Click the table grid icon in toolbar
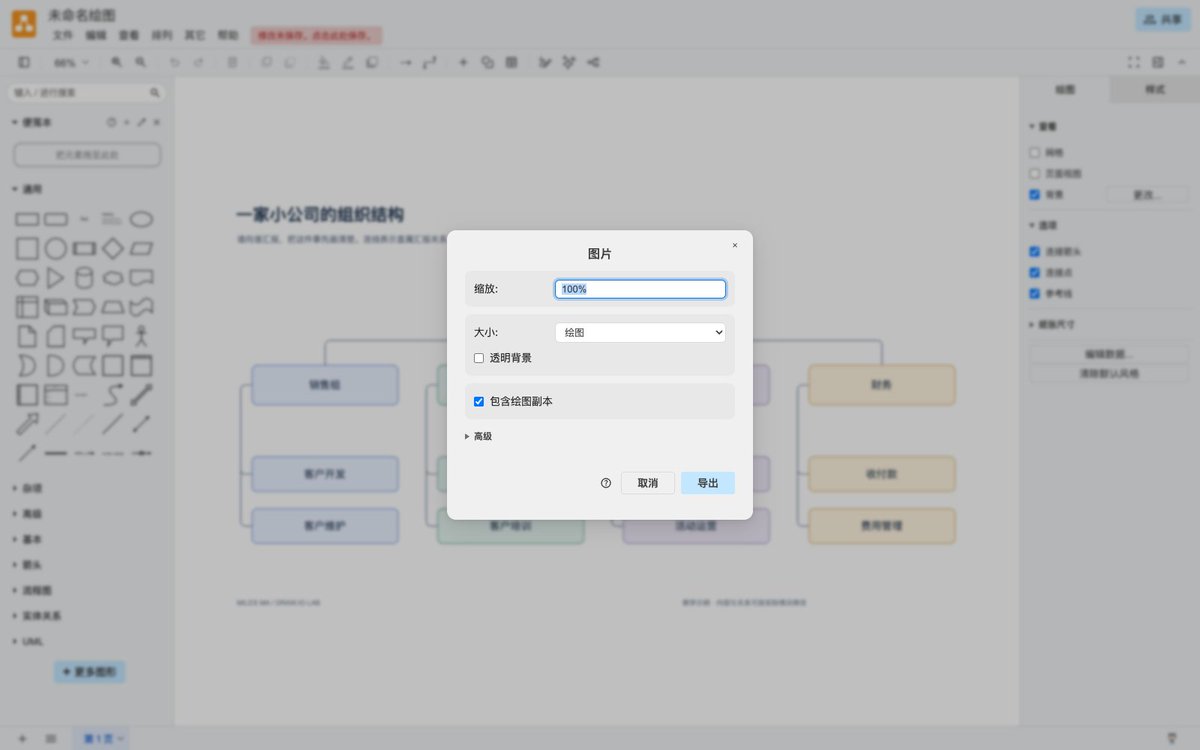This screenshot has height=750, width=1200. [x=511, y=62]
